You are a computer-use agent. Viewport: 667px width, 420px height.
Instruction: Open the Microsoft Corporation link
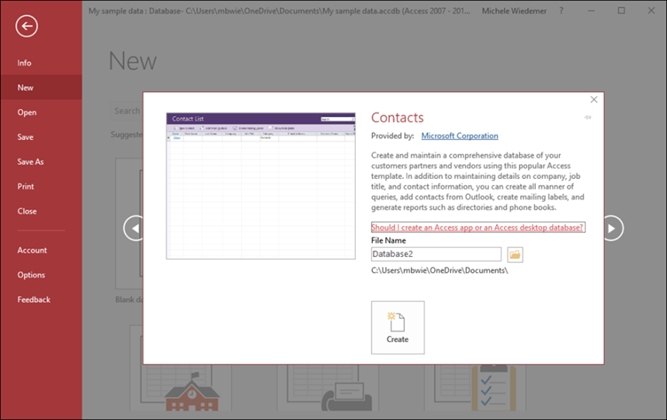[x=459, y=136]
